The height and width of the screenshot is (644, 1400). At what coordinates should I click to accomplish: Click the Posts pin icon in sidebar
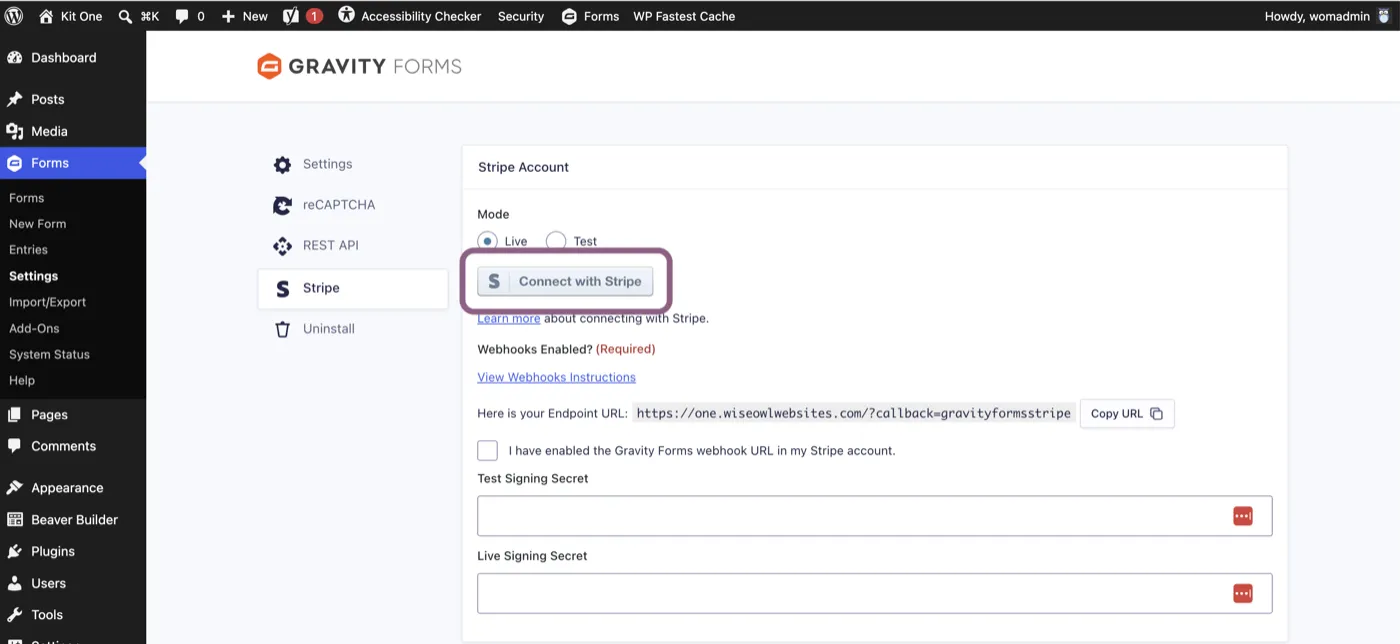pos(15,99)
